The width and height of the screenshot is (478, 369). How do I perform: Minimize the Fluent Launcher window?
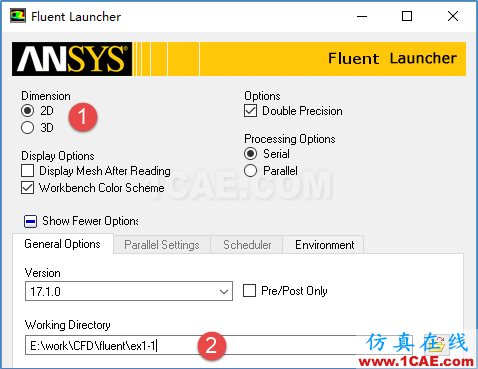coord(362,16)
